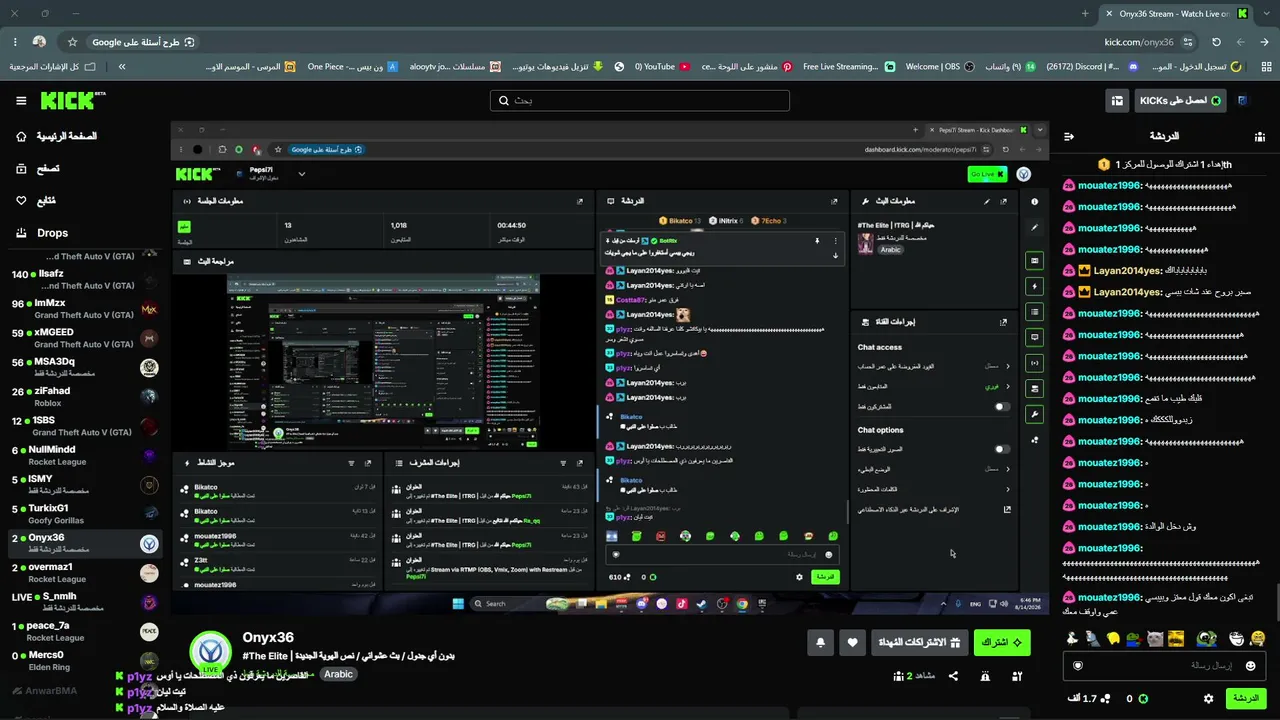This screenshot has width=1280, height=720.
Task: Open Drops in the sidebar
Action: tap(42, 233)
